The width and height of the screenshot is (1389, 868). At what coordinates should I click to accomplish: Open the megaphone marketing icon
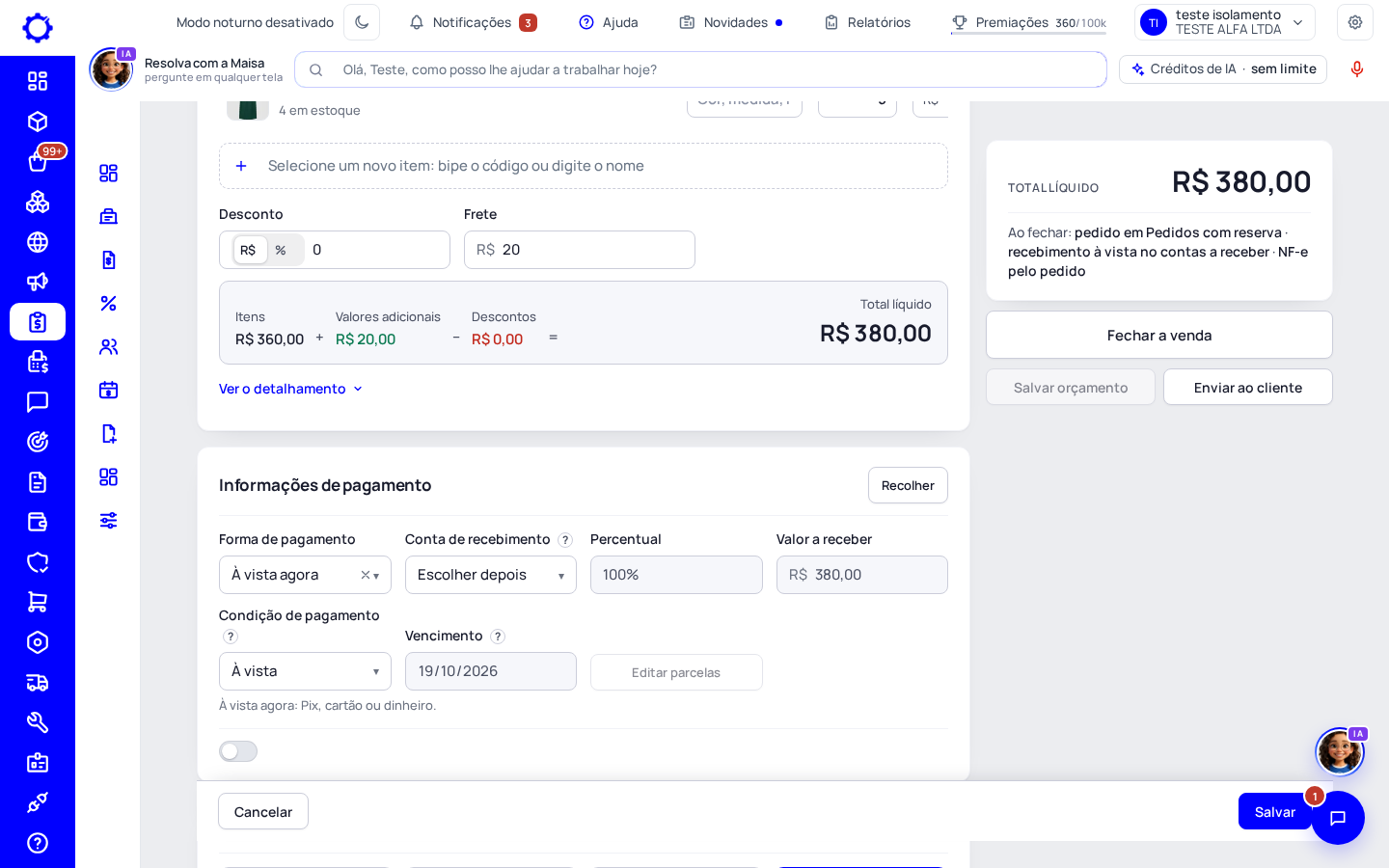pyautogui.click(x=38, y=282)
